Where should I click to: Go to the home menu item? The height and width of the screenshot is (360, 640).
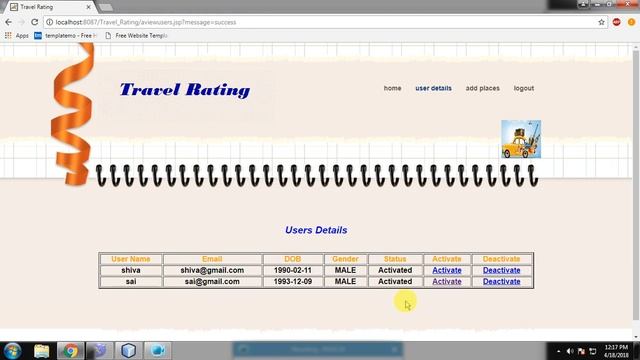[x=392, y=88]
